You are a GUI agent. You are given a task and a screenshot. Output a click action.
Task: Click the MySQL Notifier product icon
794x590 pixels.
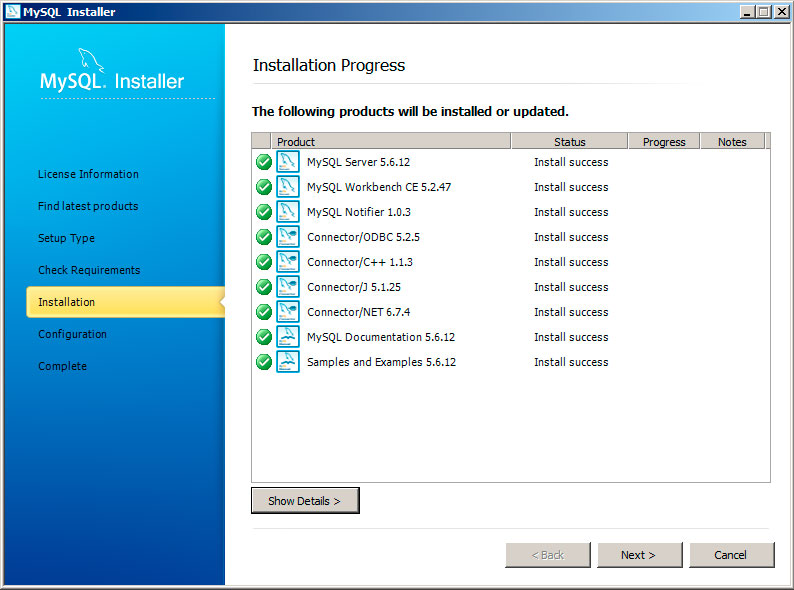coord(288,212)
